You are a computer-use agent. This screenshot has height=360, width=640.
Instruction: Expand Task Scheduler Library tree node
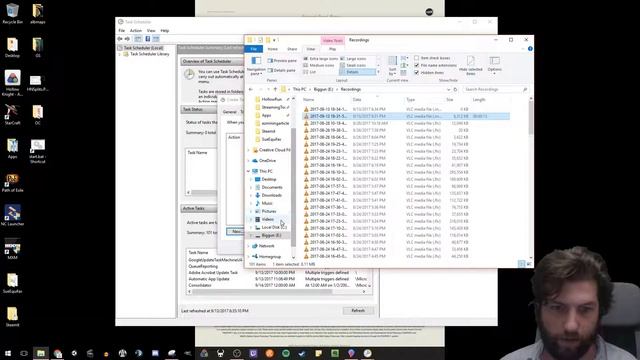120,54
